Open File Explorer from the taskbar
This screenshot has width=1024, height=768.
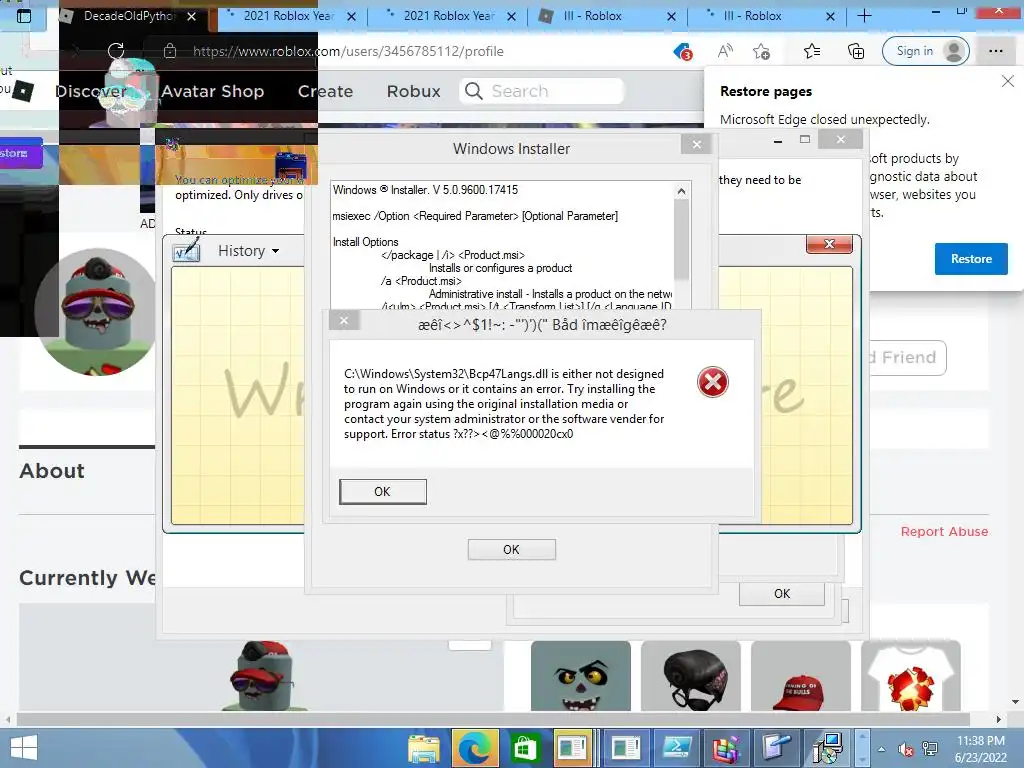point(424,748)
